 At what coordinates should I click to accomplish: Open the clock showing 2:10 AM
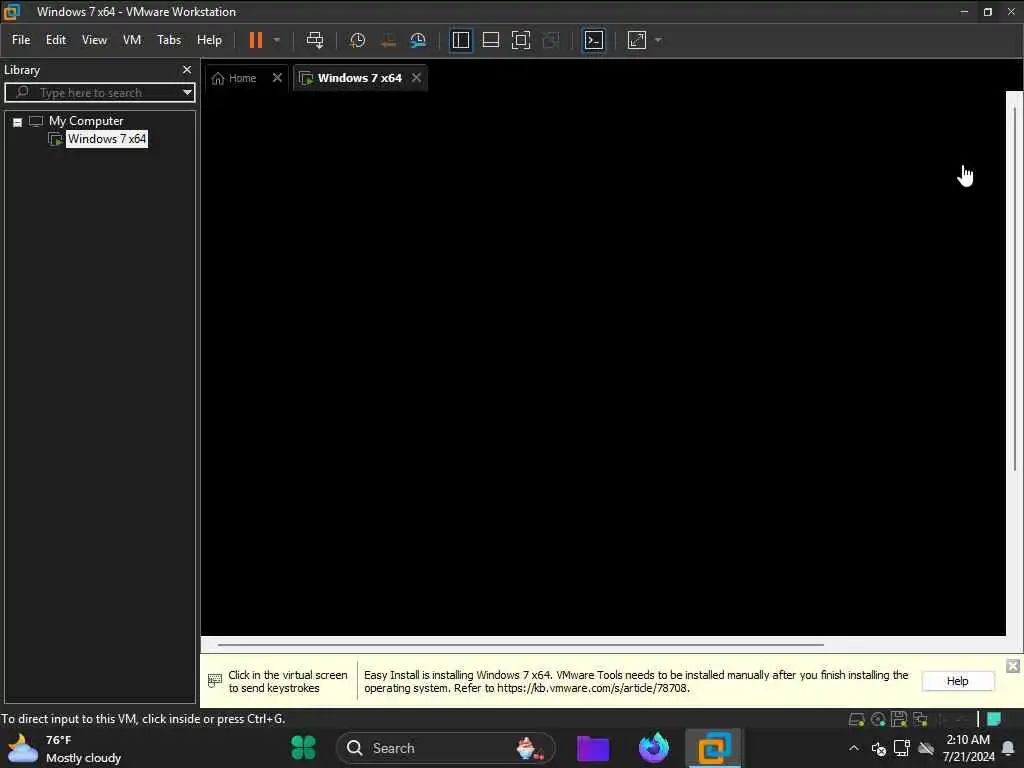968,748
